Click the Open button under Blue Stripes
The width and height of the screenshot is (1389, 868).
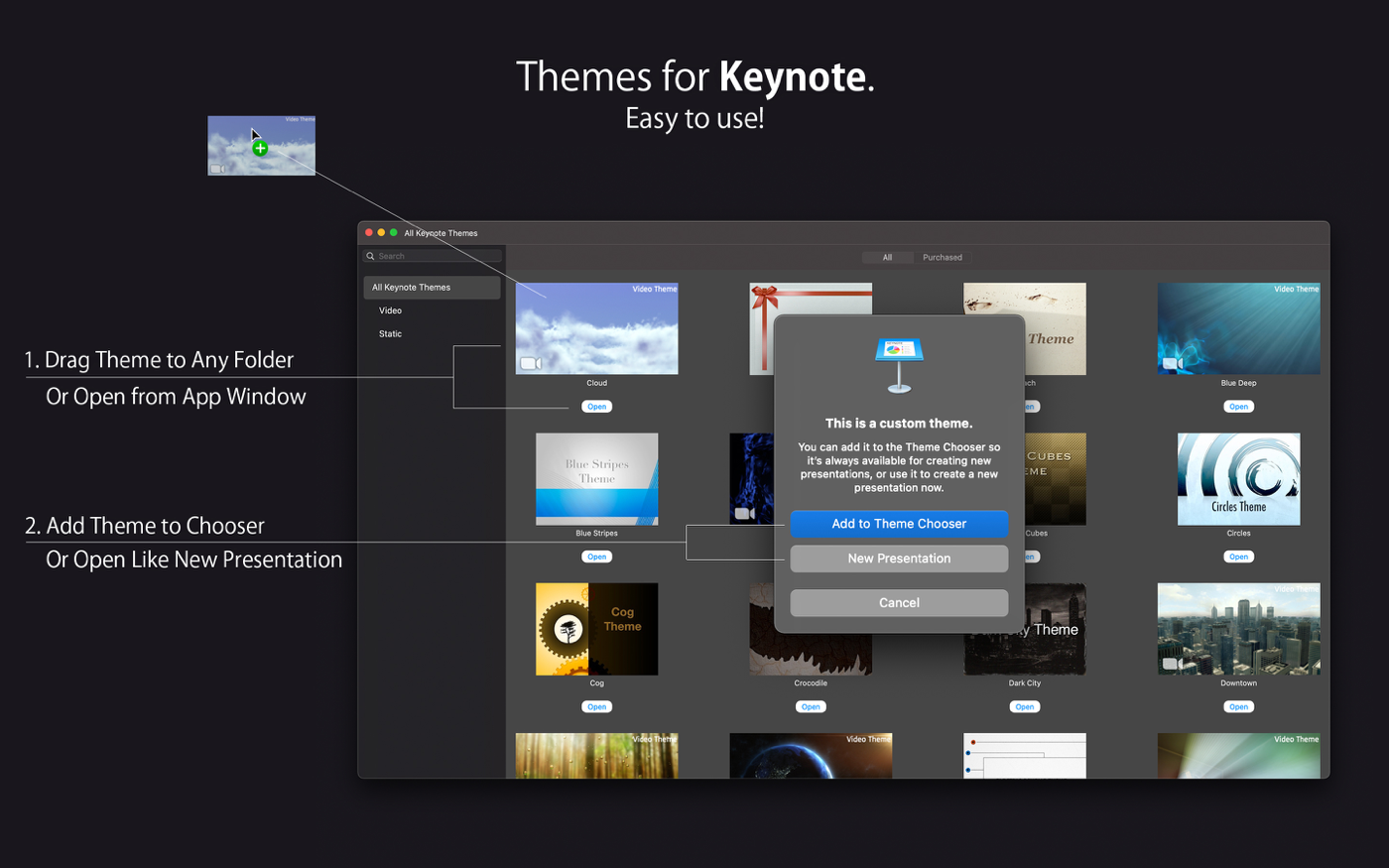click(x=596, y=557)
